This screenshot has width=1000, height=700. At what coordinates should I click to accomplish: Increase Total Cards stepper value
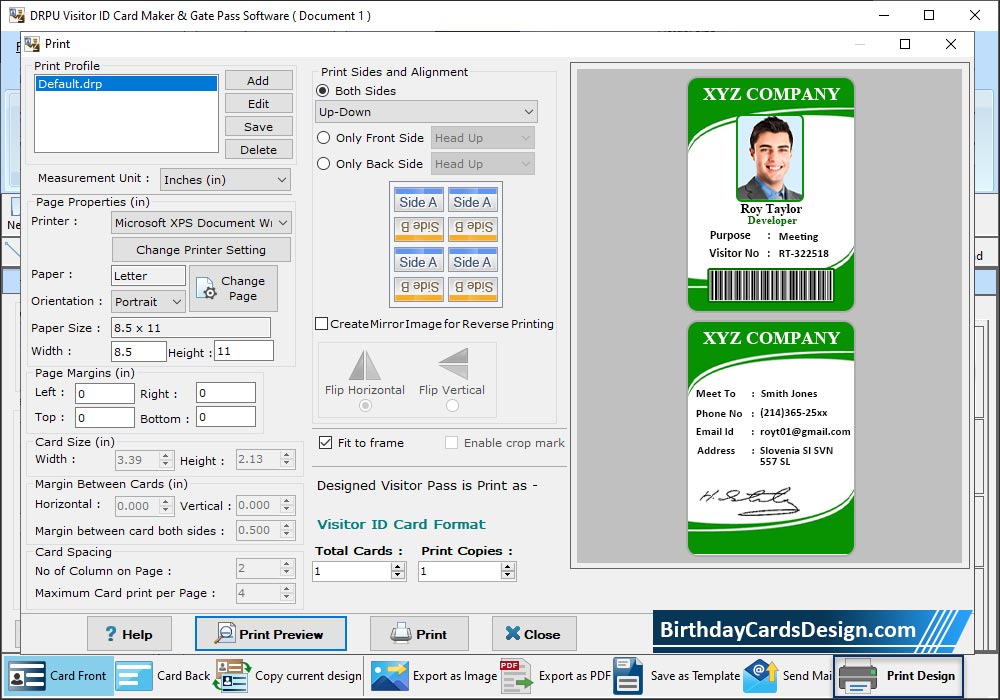tap(398, 566)
